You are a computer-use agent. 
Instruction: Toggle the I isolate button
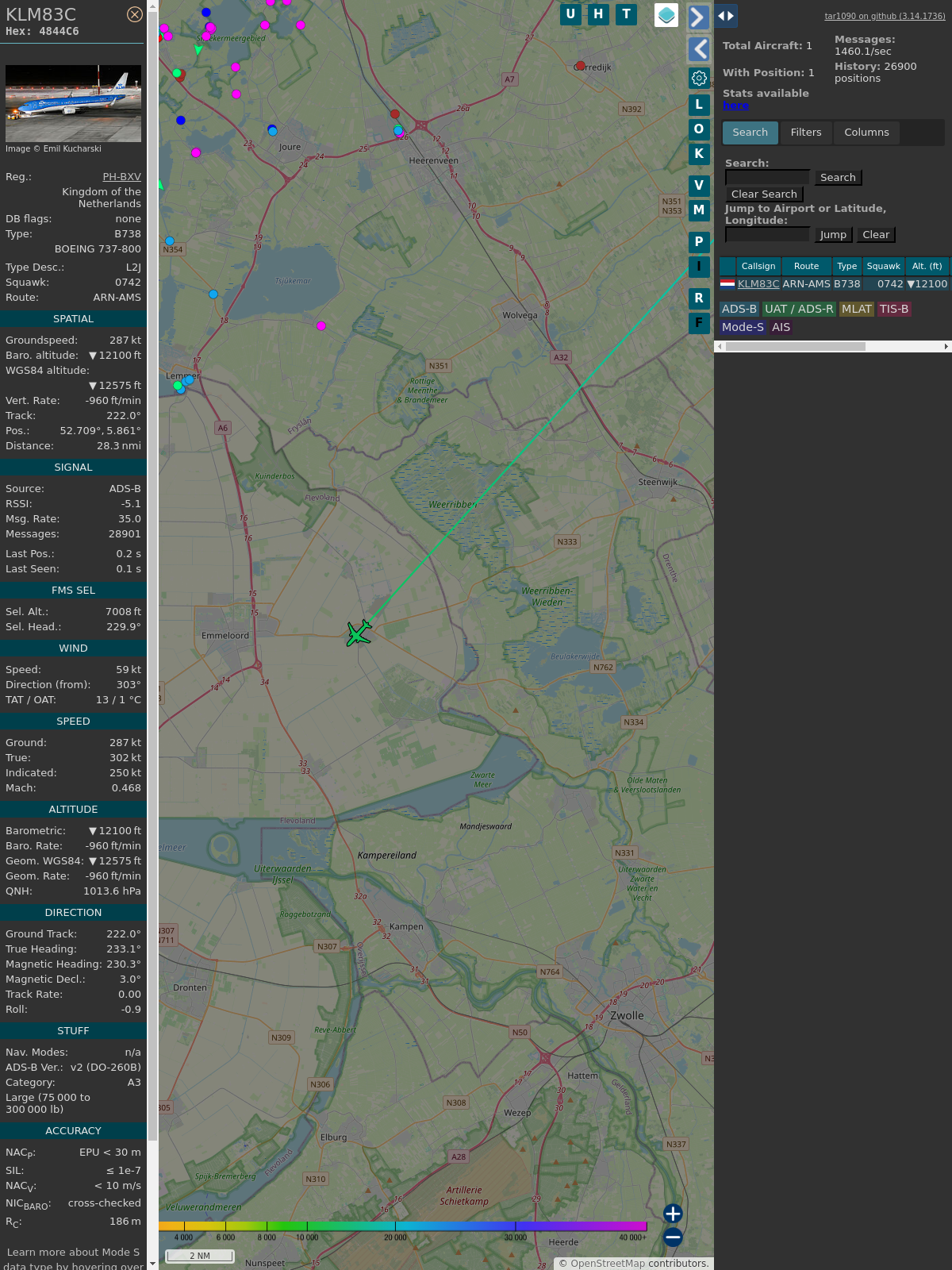click(x=699, y=267)
